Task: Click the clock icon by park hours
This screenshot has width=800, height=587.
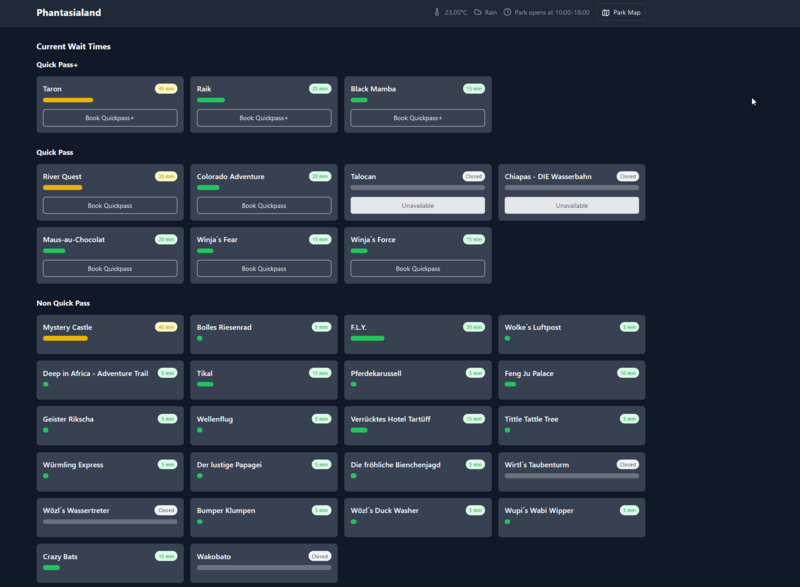Action: [507, 13]
